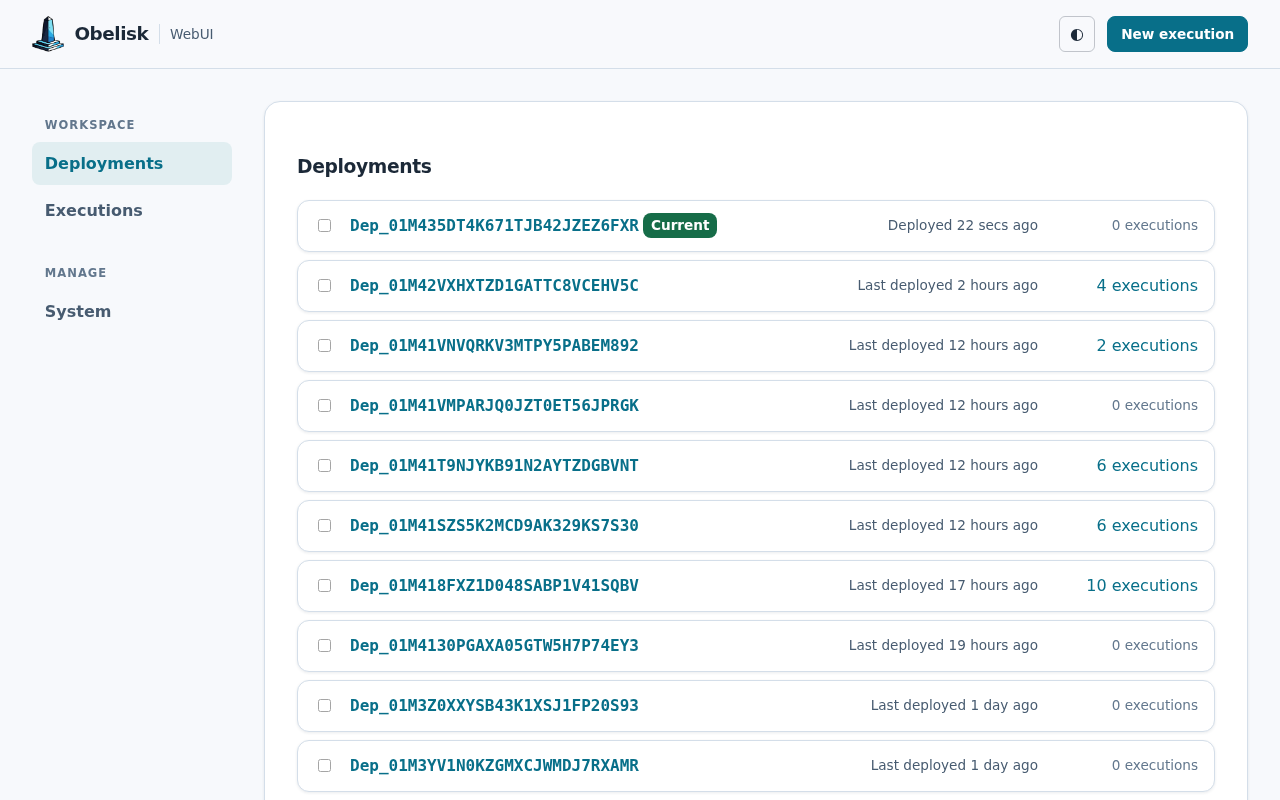1280x800 pixels.
Task: Check the box for Dep_01M435DT4K671TJB42JZEZ6FXR
Action: [x=324, y=225]
